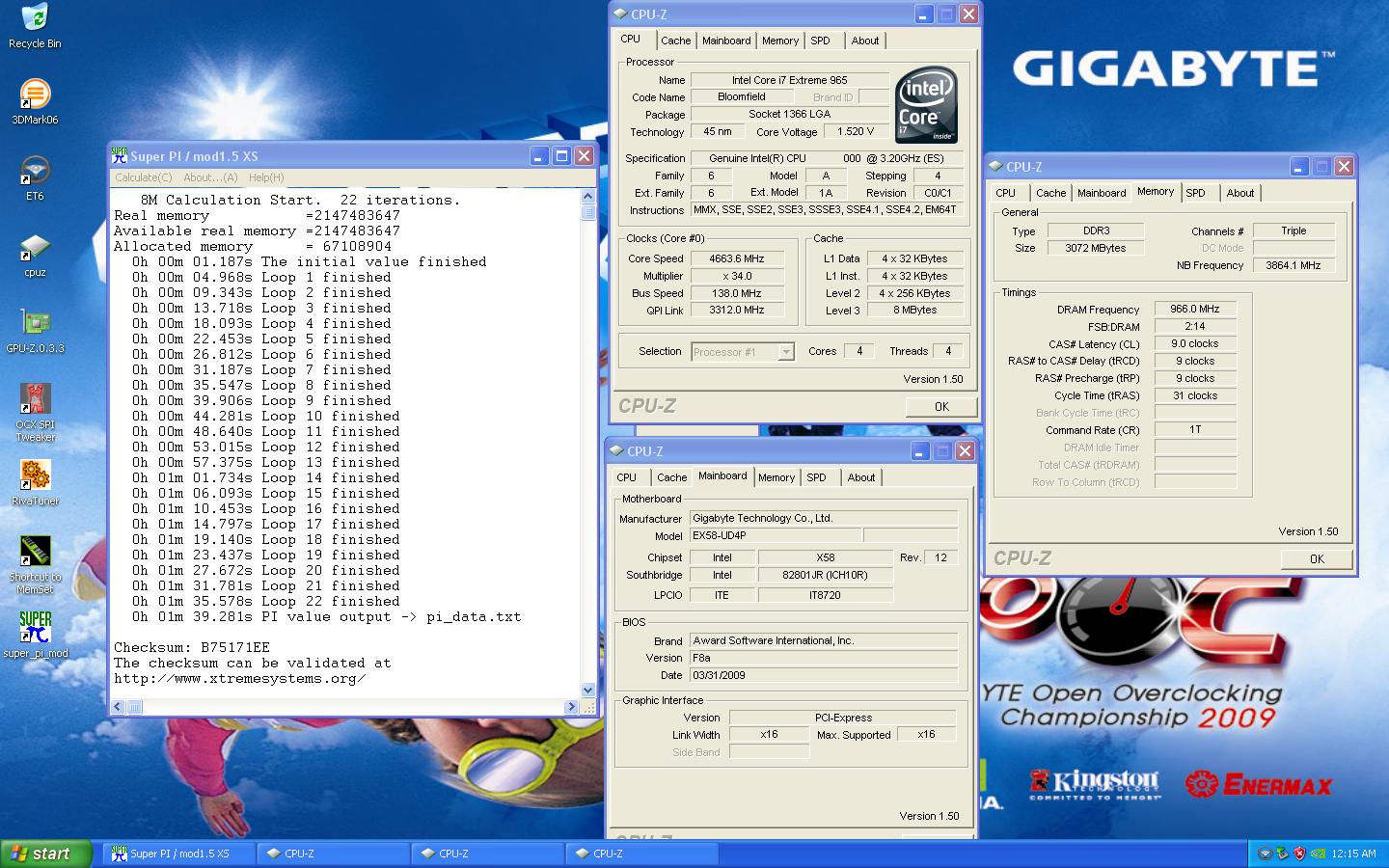Launch super_pi_mod desktop icon
The image size is (1389, 868).
(35, 636)
